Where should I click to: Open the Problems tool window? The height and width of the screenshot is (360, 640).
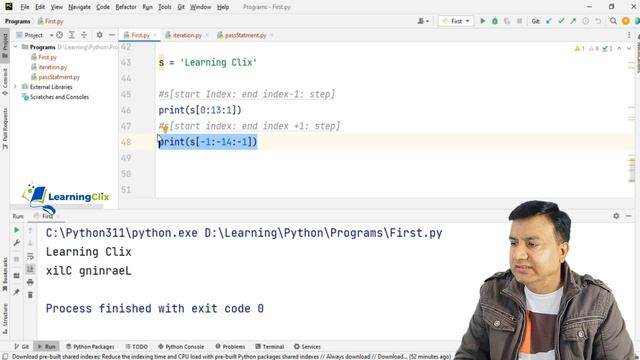230,347
